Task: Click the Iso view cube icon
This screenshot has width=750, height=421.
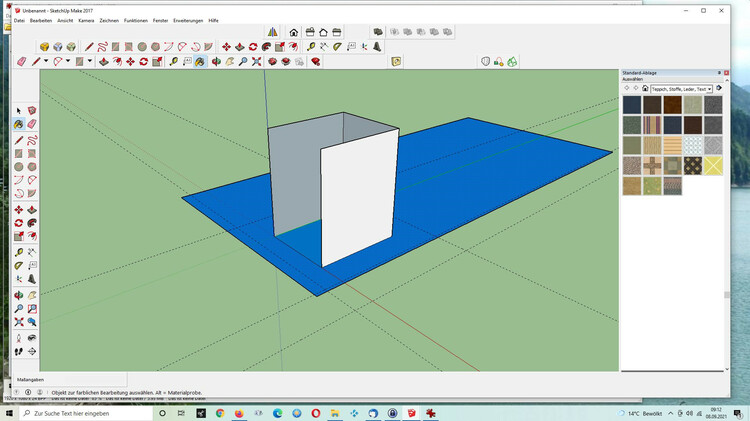Action: (44, 47)
